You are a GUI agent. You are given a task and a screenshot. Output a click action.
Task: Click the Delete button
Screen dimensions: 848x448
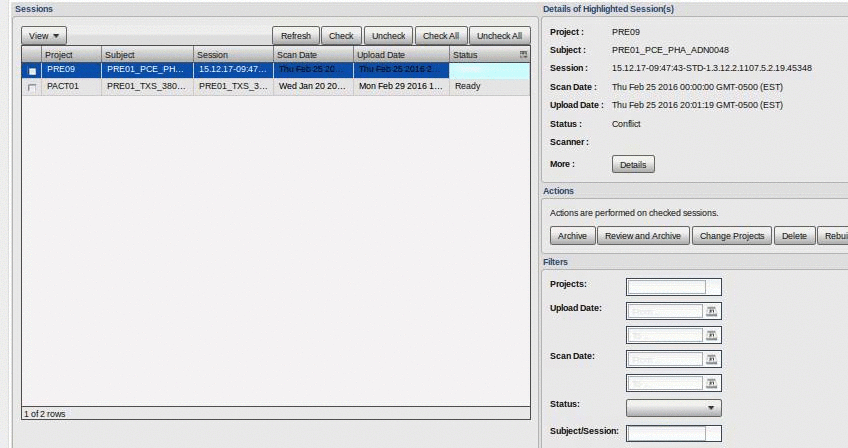(794, 236)
